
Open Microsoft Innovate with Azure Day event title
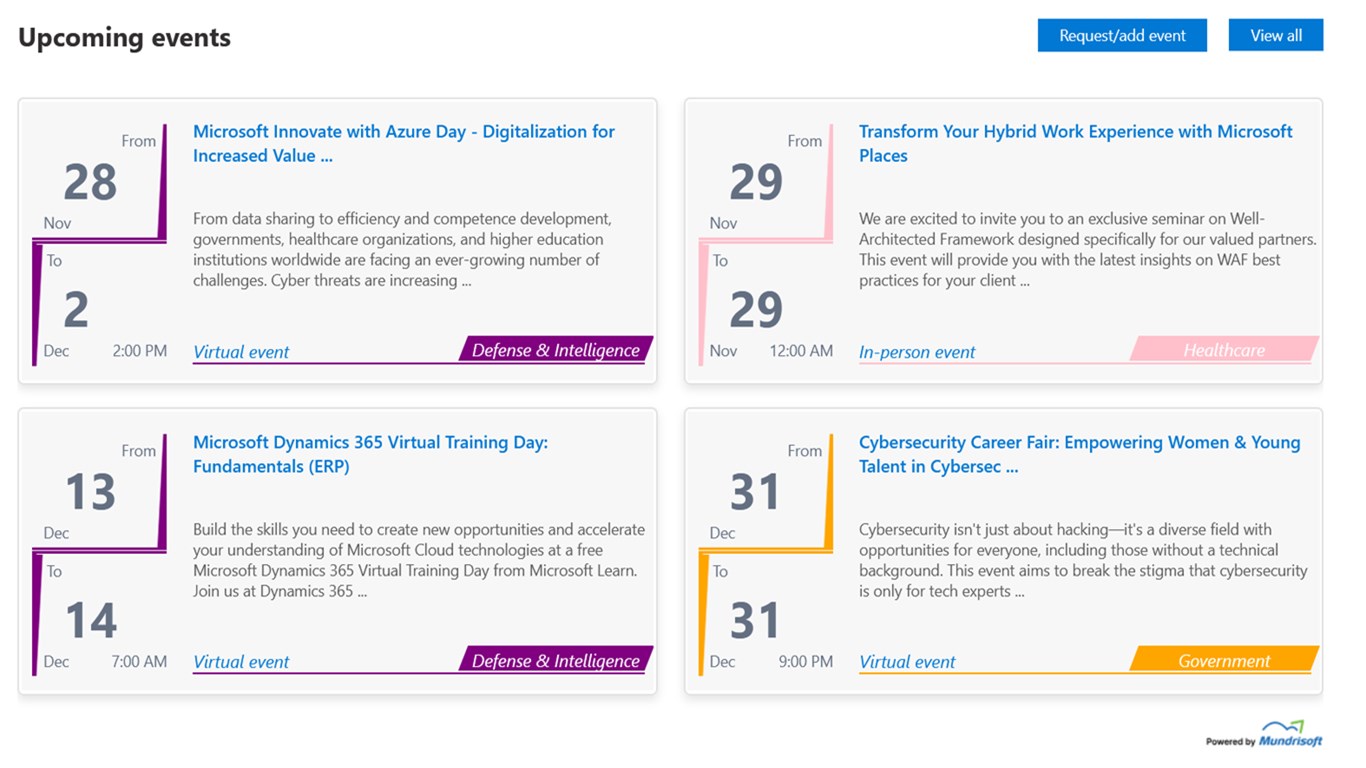click(403, 143)
